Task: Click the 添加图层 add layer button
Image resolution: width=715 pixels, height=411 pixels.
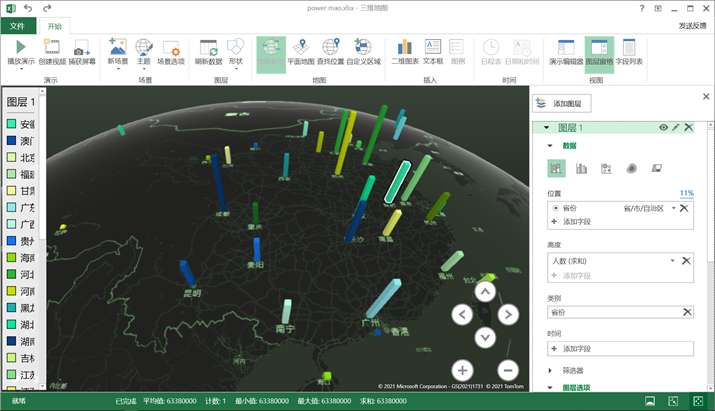Action: pyautogui.click(x=562, y=104)
